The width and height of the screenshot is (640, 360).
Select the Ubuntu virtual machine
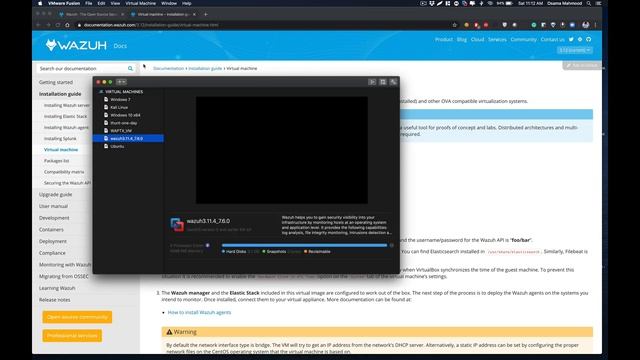(128, 146)
